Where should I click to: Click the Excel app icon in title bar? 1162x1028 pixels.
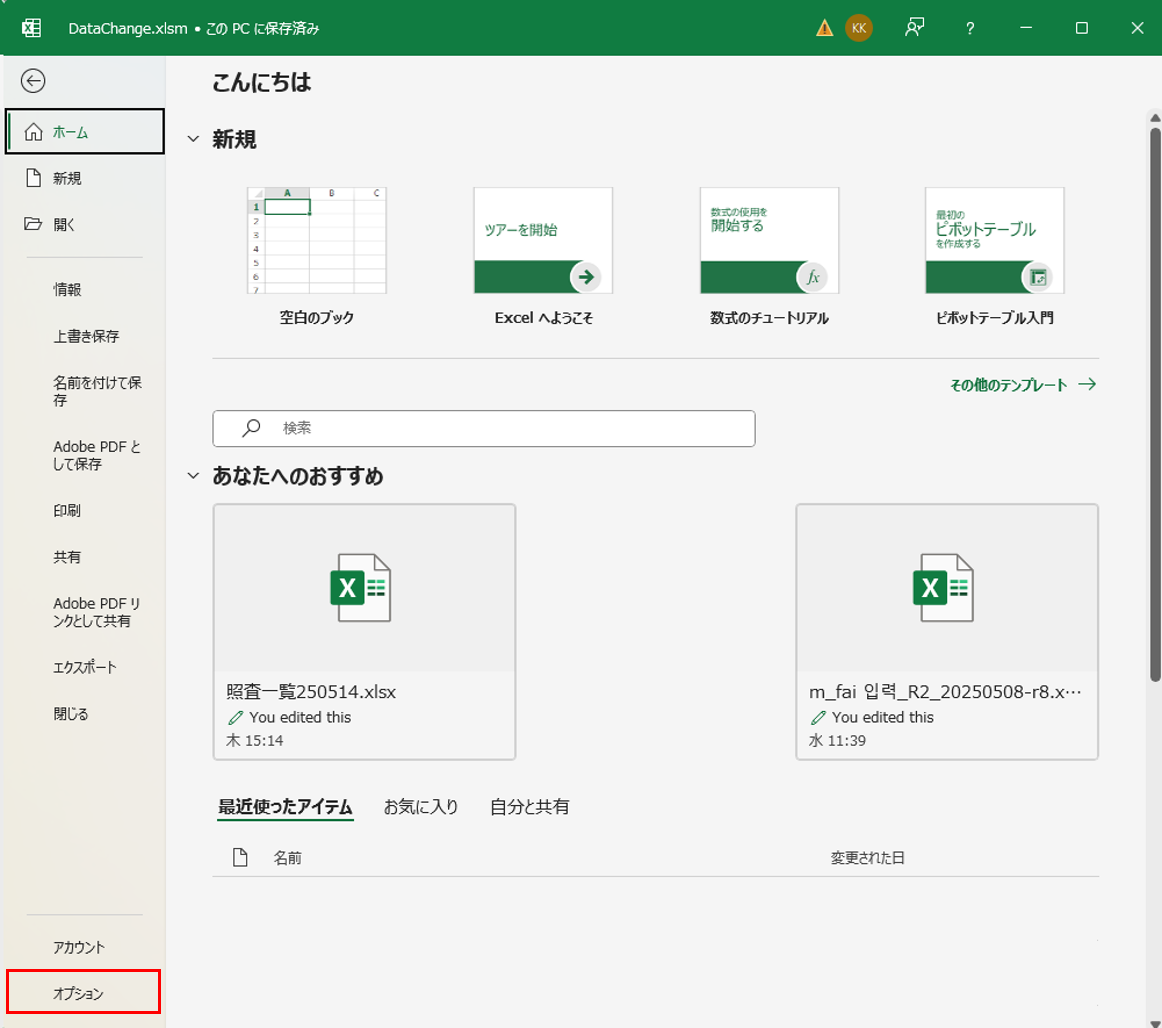click(31, 28)
